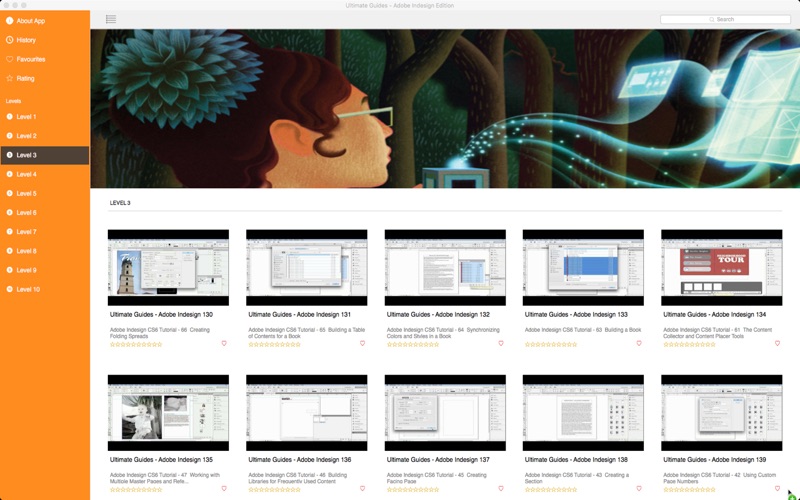This screenshot has height=500, width=800.
Task: Select Level 9 in sidebar
Action: pos(45,270)
